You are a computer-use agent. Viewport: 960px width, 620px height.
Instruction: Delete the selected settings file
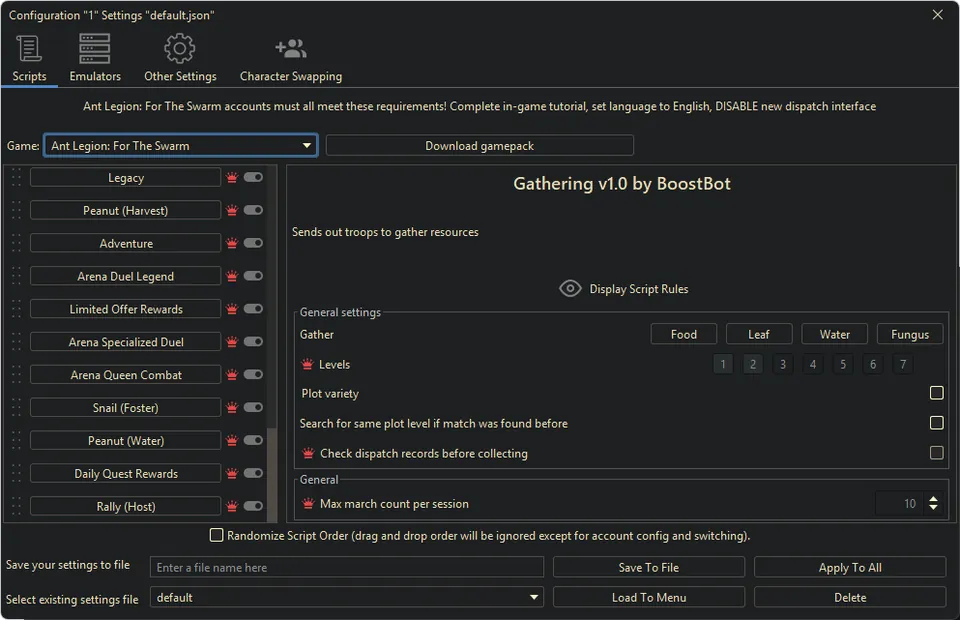tap(850, 597)
